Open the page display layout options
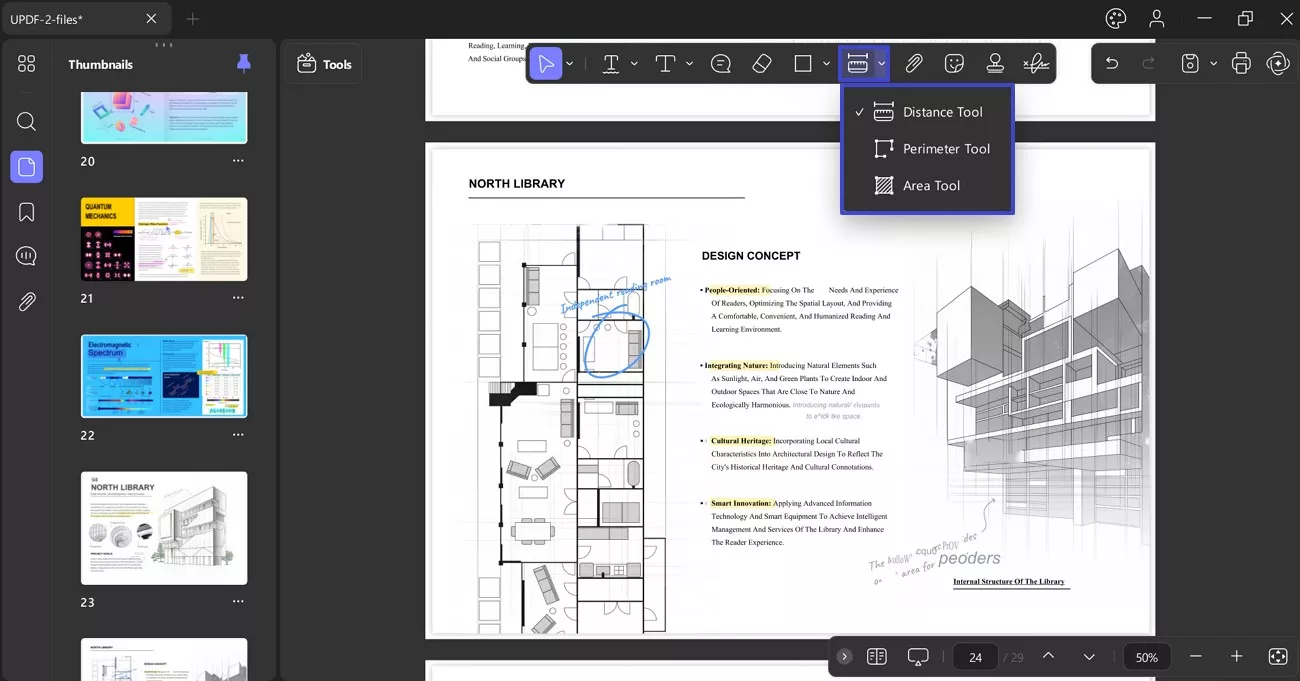Screen dimensions: 1300x681 click(877, 657)
